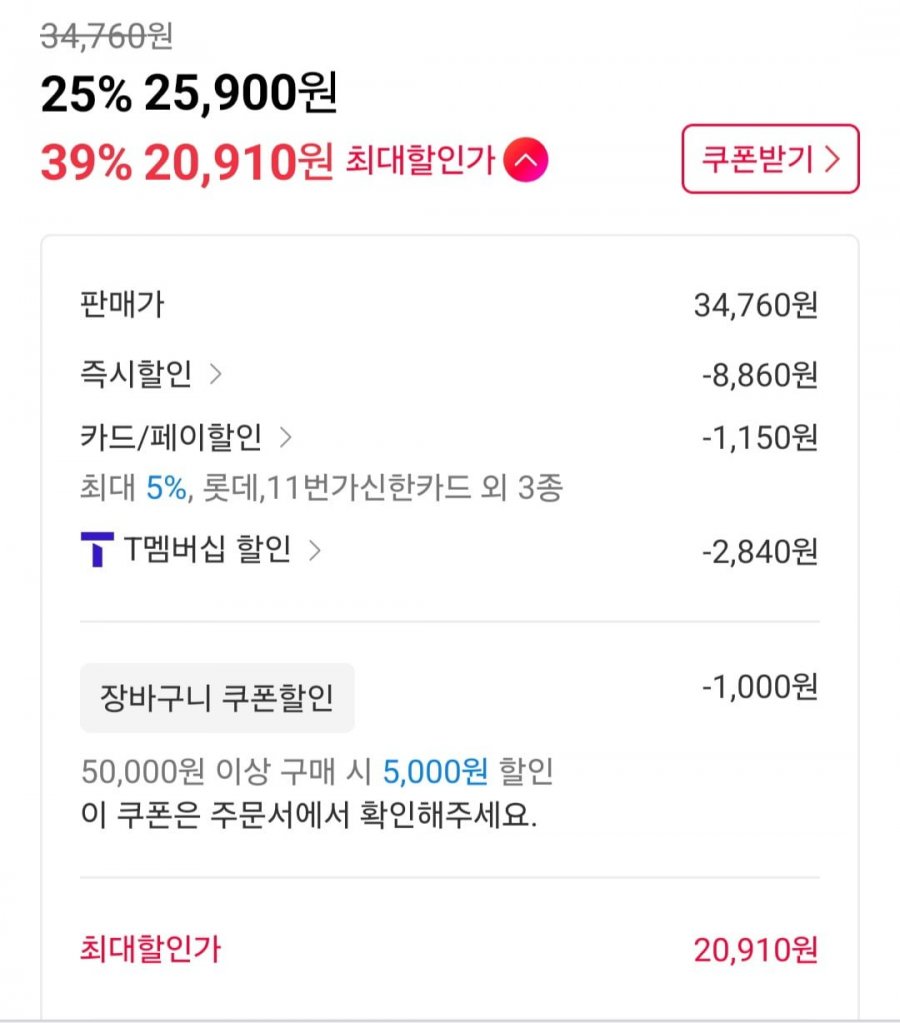Tap the crossed-out 34,760원 original price
The width and height of the screenshot is (900, 1023).
click(107, 36)
